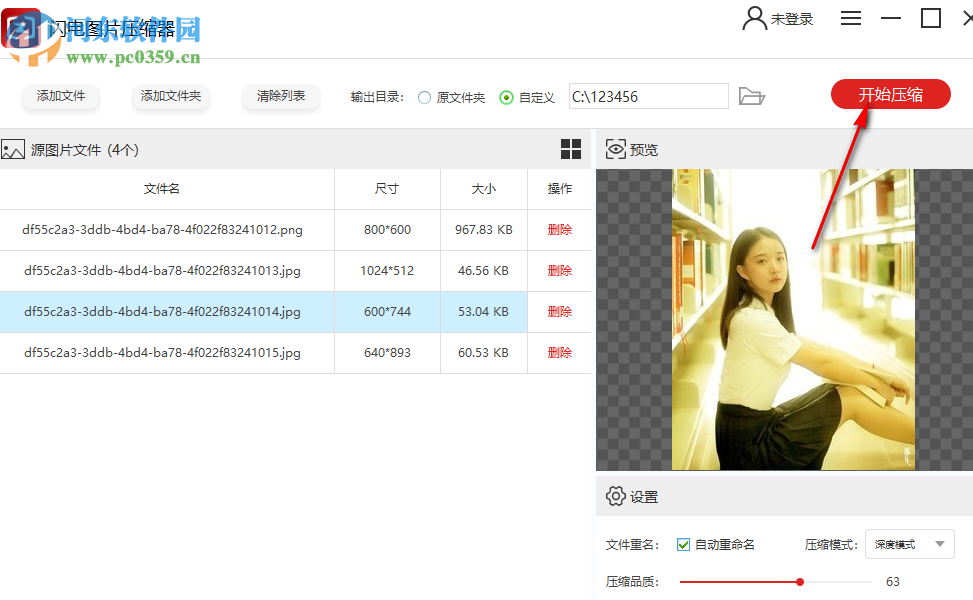Start compression with 开始压缩

click(x=890, y=94)
